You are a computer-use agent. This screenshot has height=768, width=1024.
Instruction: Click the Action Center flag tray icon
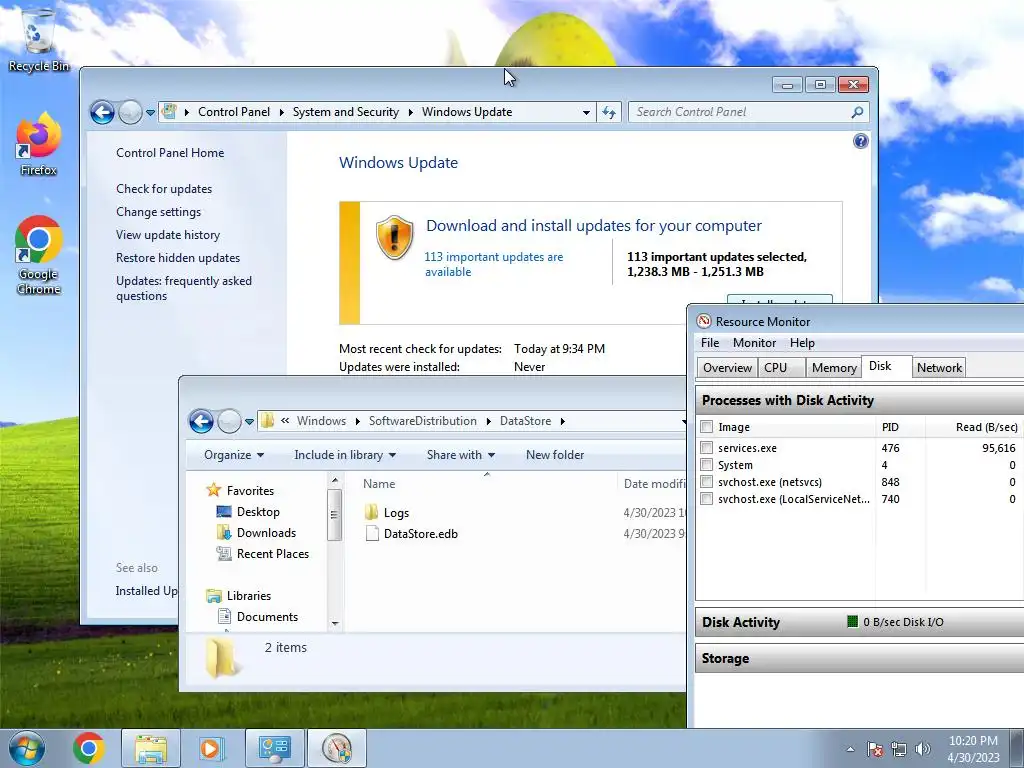point(875,749)
